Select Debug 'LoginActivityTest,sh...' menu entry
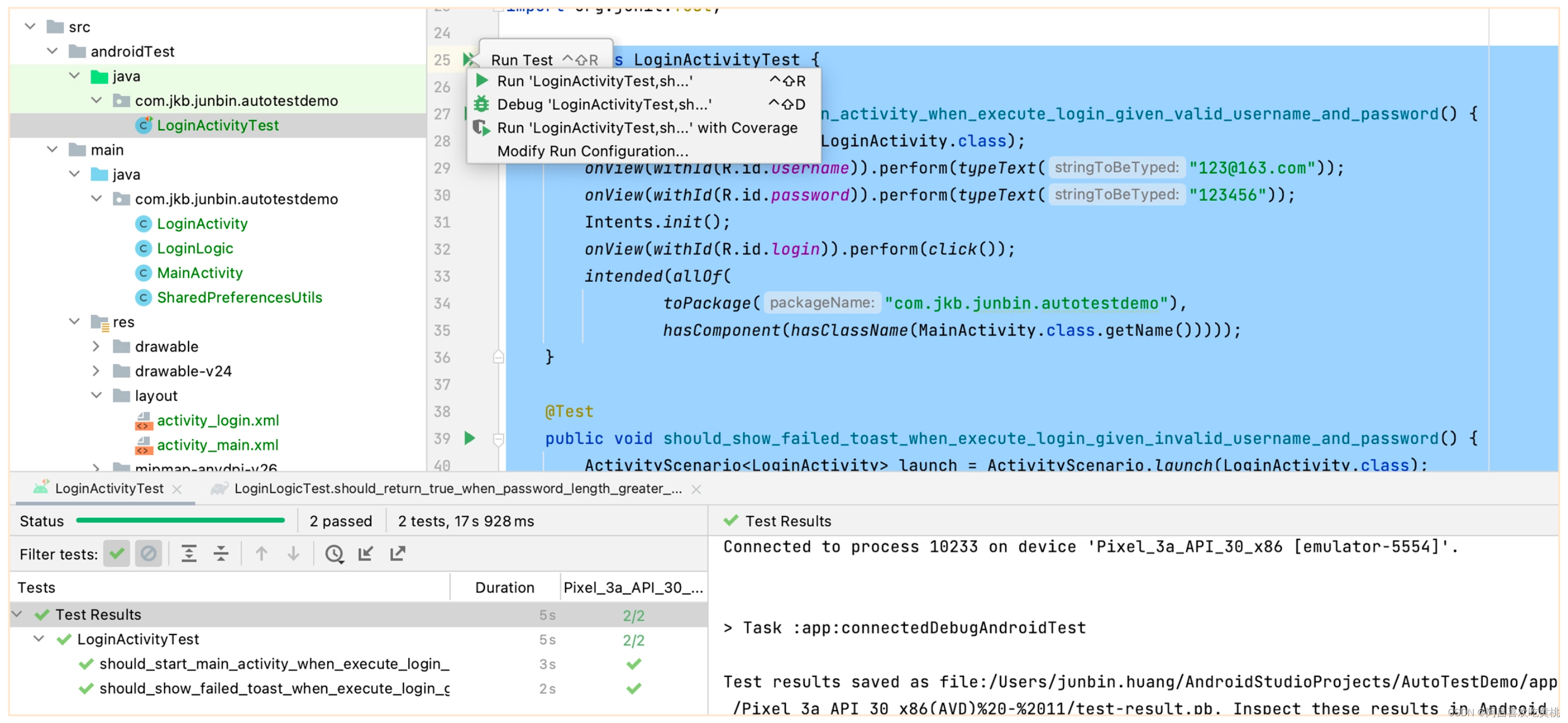This screenshot has height=723, width=1568. point(644,104)
